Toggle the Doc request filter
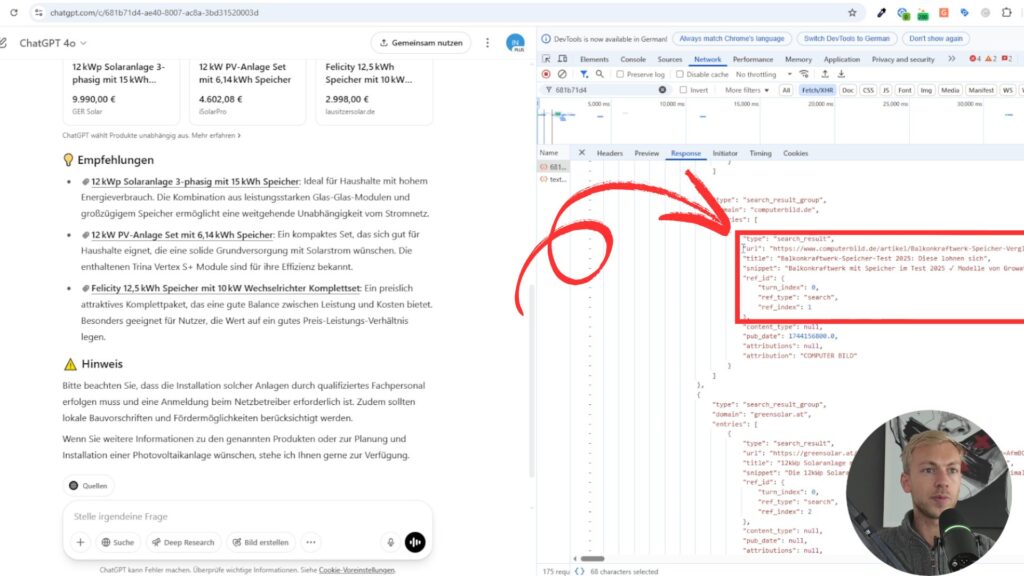 (x=848, y=90)
